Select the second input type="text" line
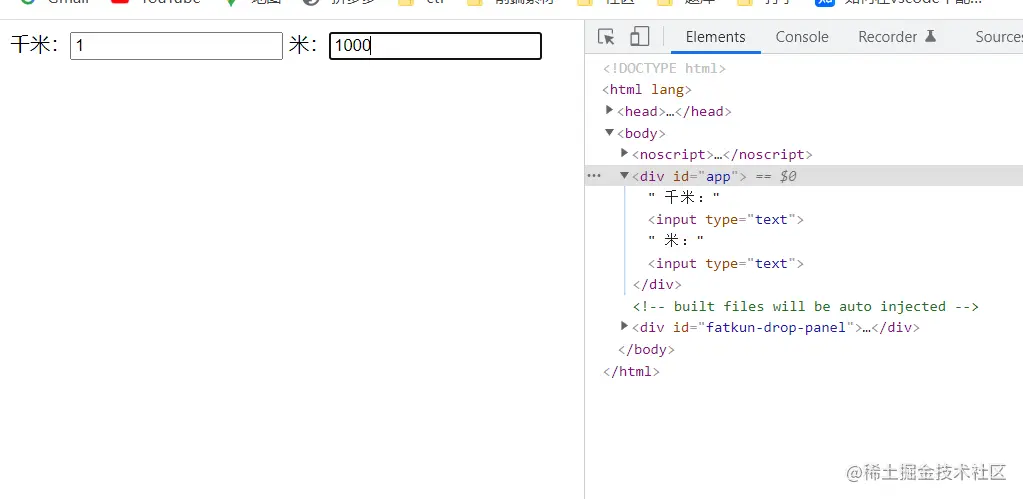The width and height of the screenshot is (1023, 499). tap(725, 264)
